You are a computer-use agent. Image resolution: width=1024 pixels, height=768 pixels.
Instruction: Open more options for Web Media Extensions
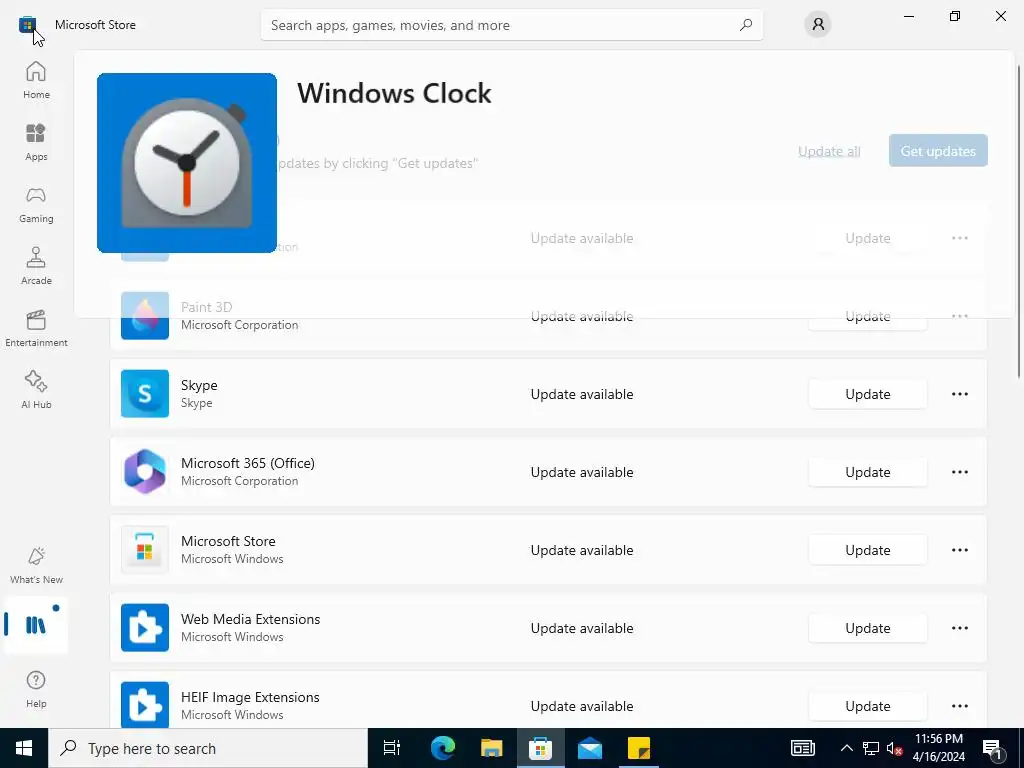(x=959, y=628)
